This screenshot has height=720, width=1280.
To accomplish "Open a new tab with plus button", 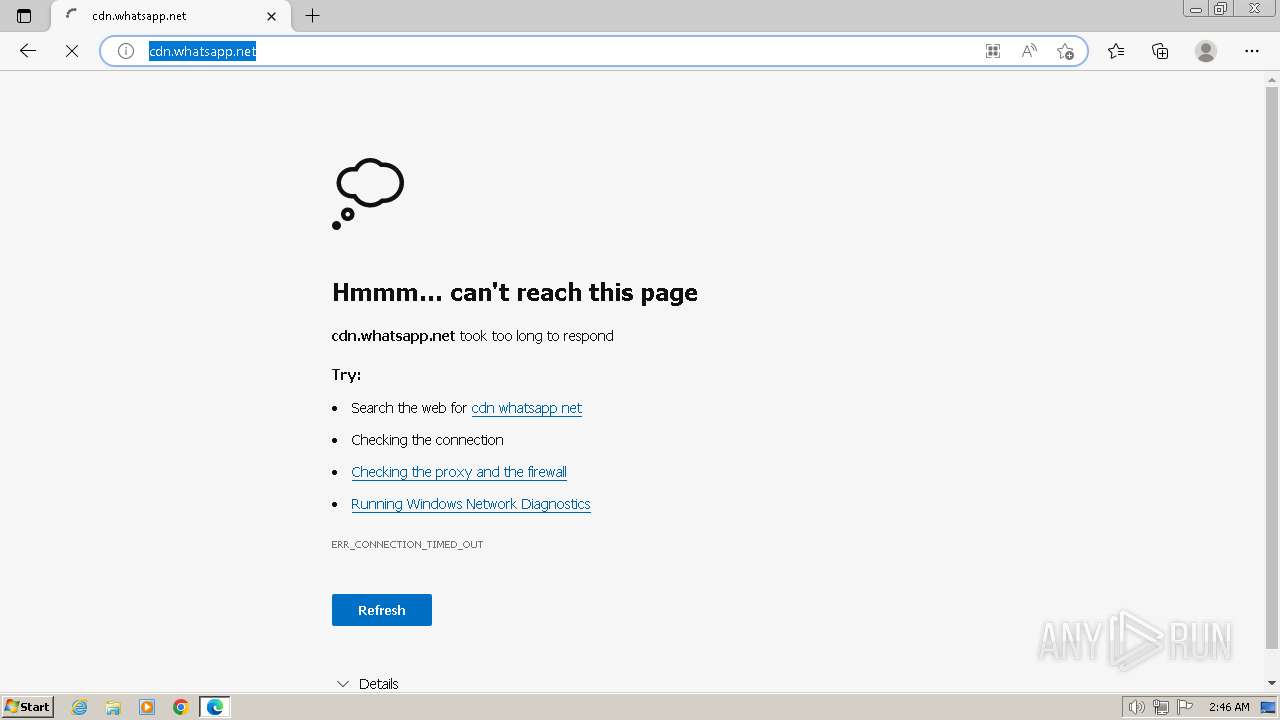I will [312, 16].
